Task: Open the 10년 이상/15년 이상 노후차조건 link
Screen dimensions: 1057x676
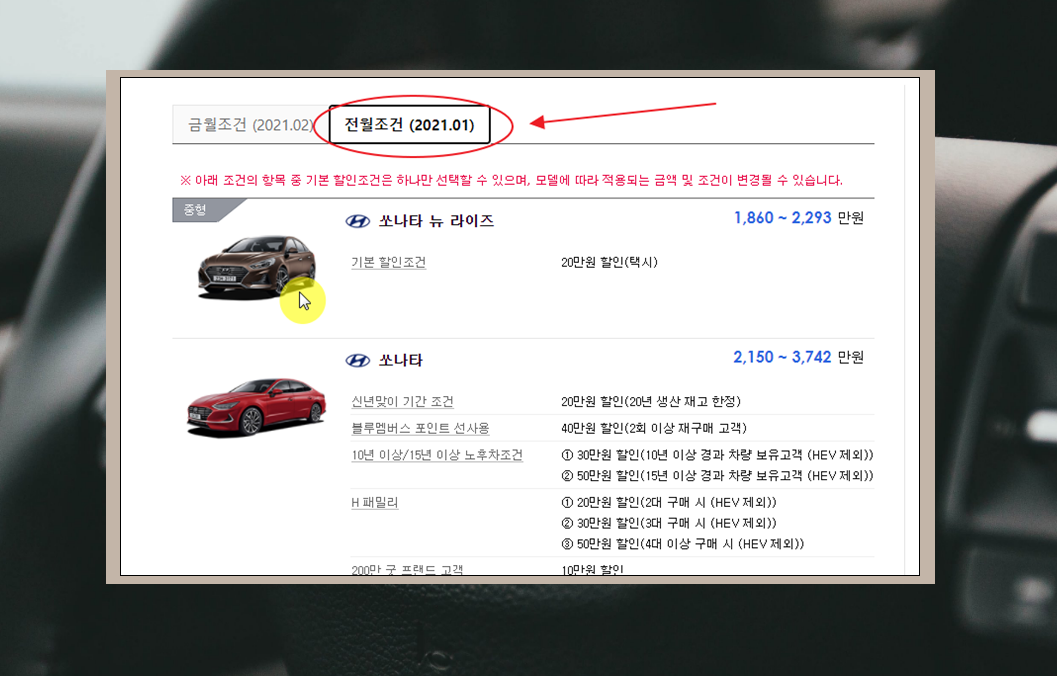Action: click(x=437, y=455)
